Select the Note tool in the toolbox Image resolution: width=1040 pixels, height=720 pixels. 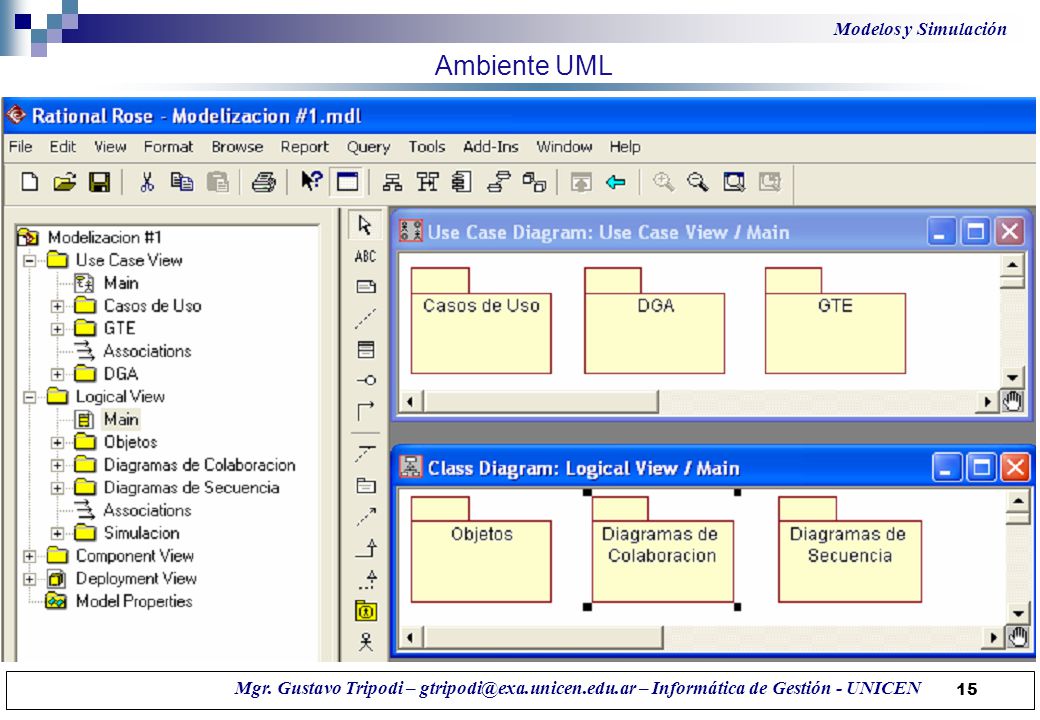(365, 286)
